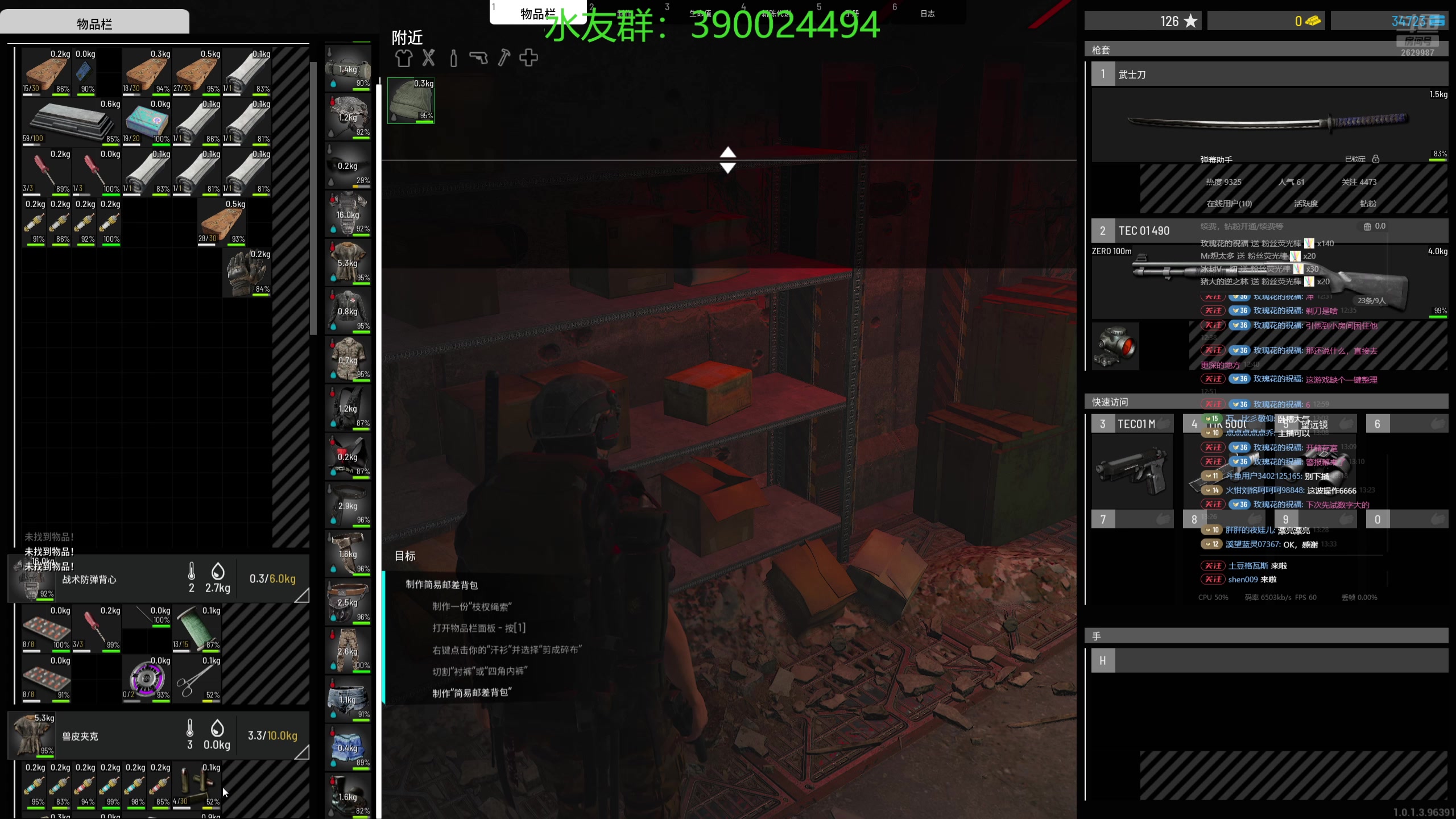Select the surgical forceps at 52%

click(197, 678)
